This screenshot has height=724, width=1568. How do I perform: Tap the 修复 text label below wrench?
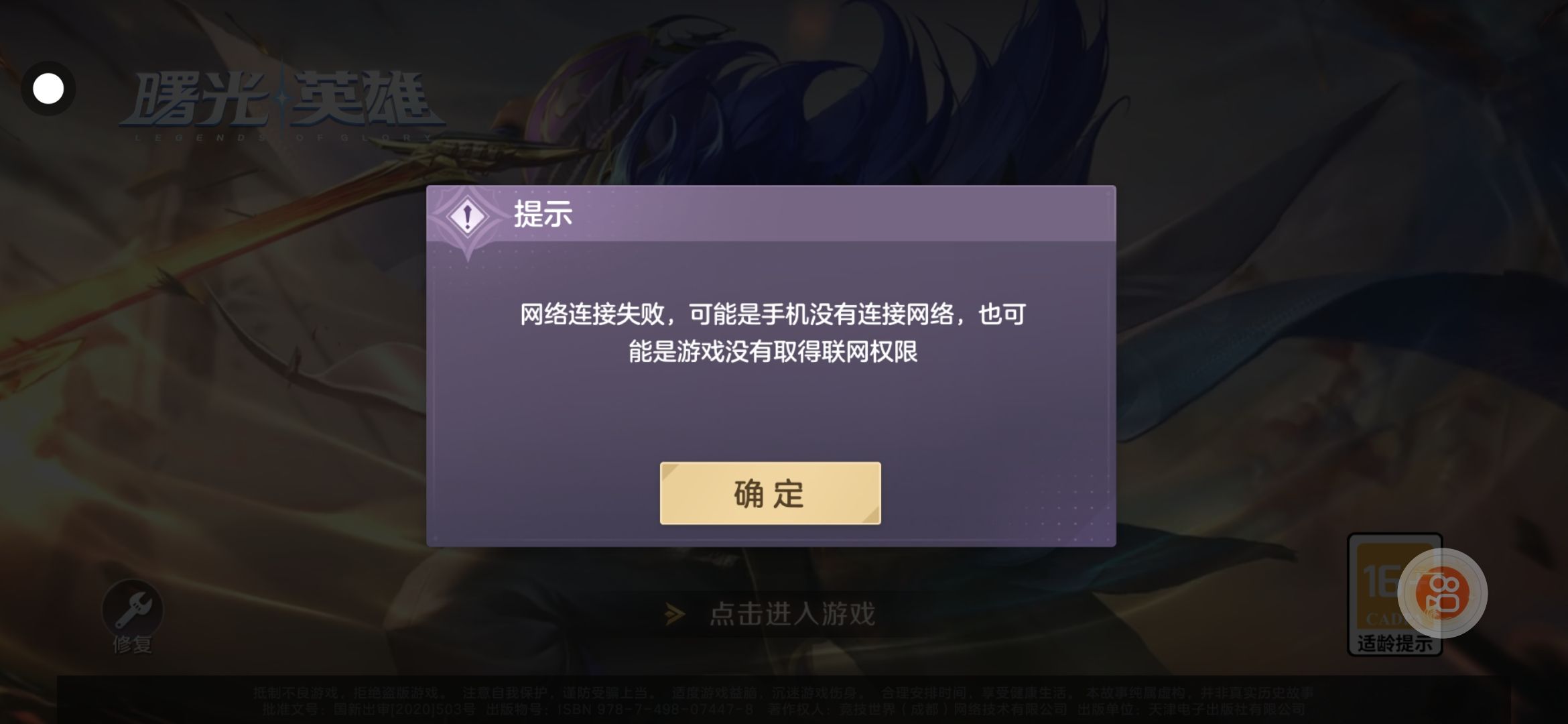(x=132, y=644)
